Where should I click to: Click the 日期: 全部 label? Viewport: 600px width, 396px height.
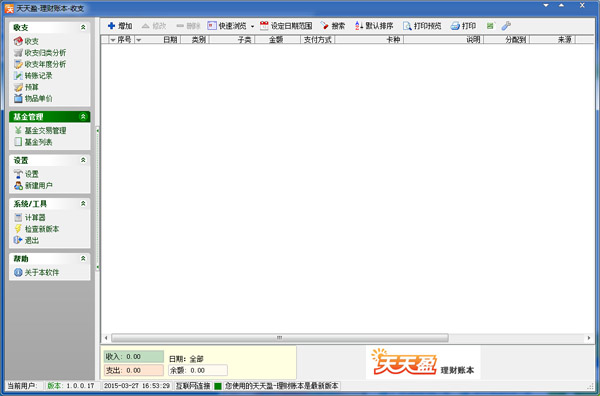[186, 359]
